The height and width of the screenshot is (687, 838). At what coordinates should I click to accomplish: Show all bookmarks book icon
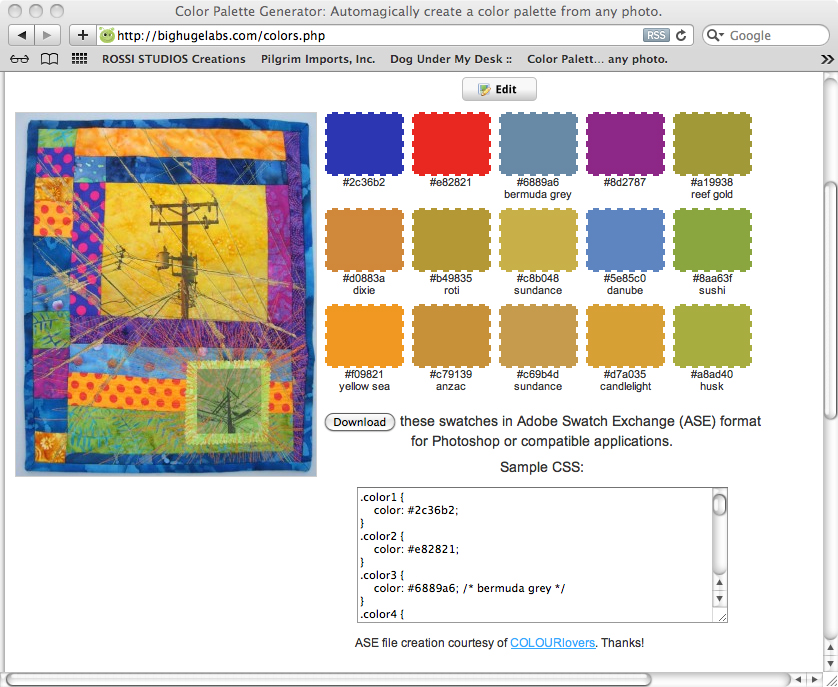(x=50, y=59)
